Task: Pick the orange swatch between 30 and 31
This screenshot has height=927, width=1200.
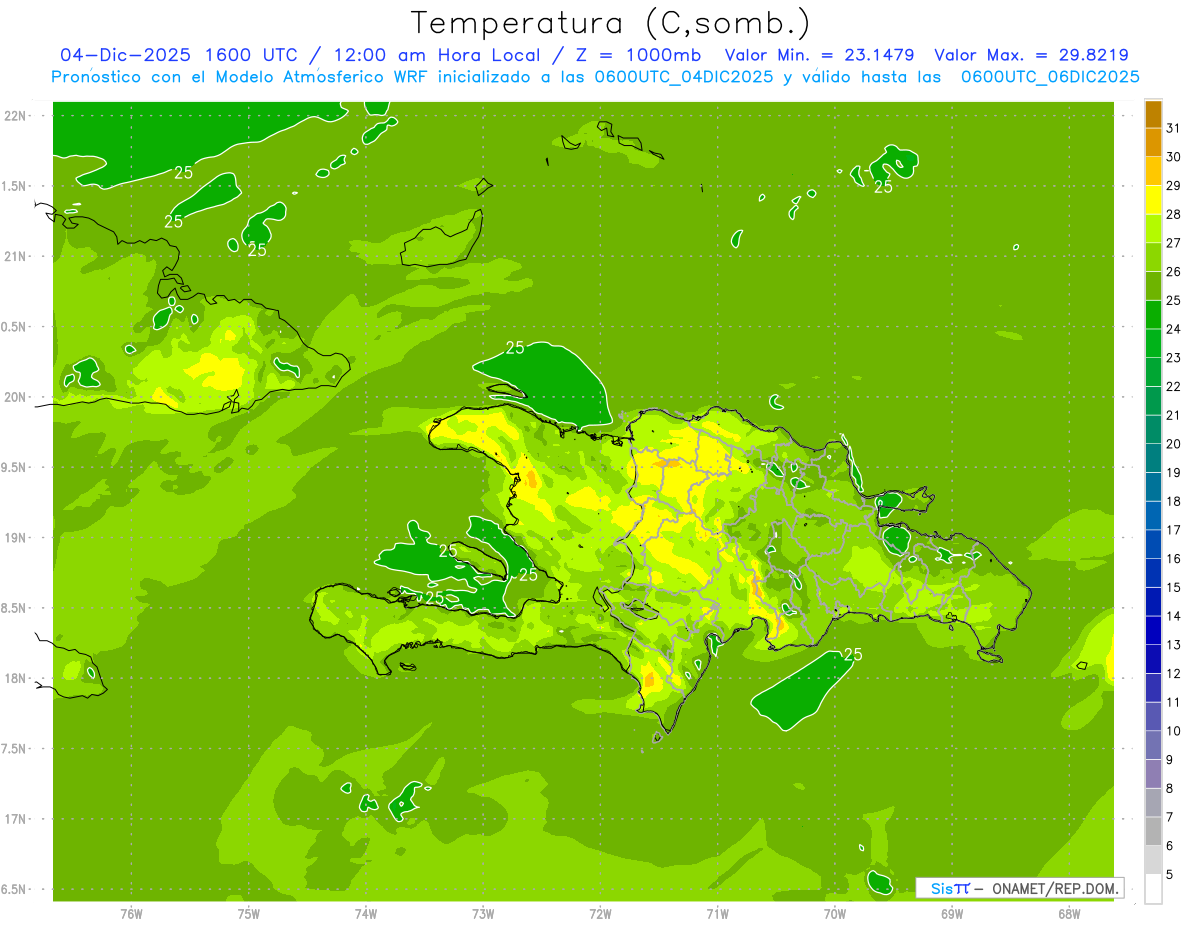Action: pyautogui.click(x=1153, y=143)
